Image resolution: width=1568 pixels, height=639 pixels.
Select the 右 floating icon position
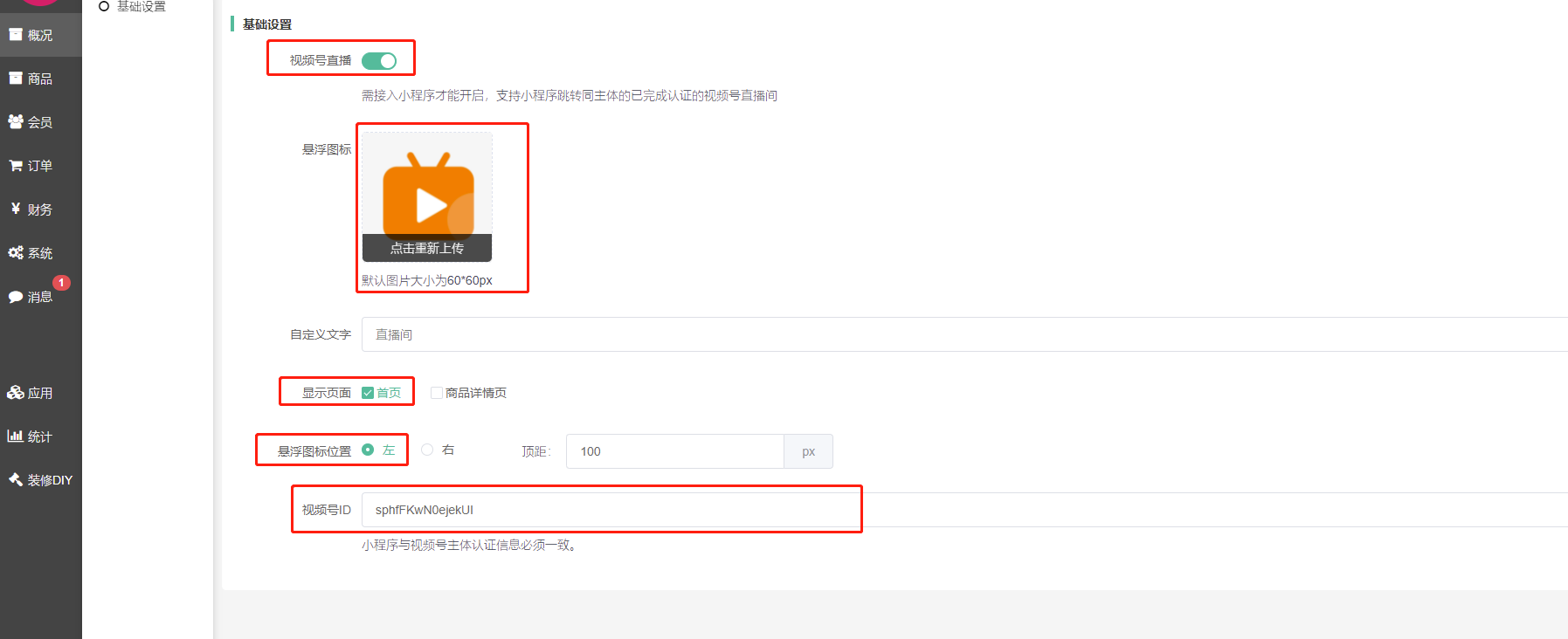click(427, 450)
